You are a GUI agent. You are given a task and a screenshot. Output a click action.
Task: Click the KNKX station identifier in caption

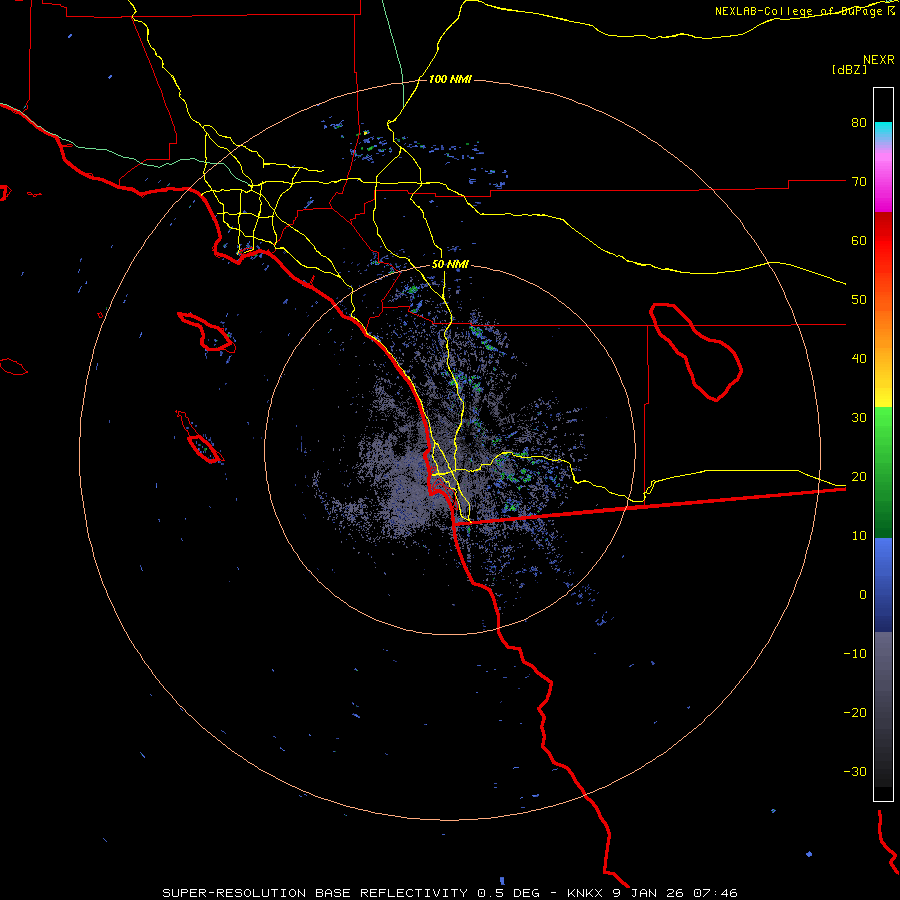tap(585, 893)
